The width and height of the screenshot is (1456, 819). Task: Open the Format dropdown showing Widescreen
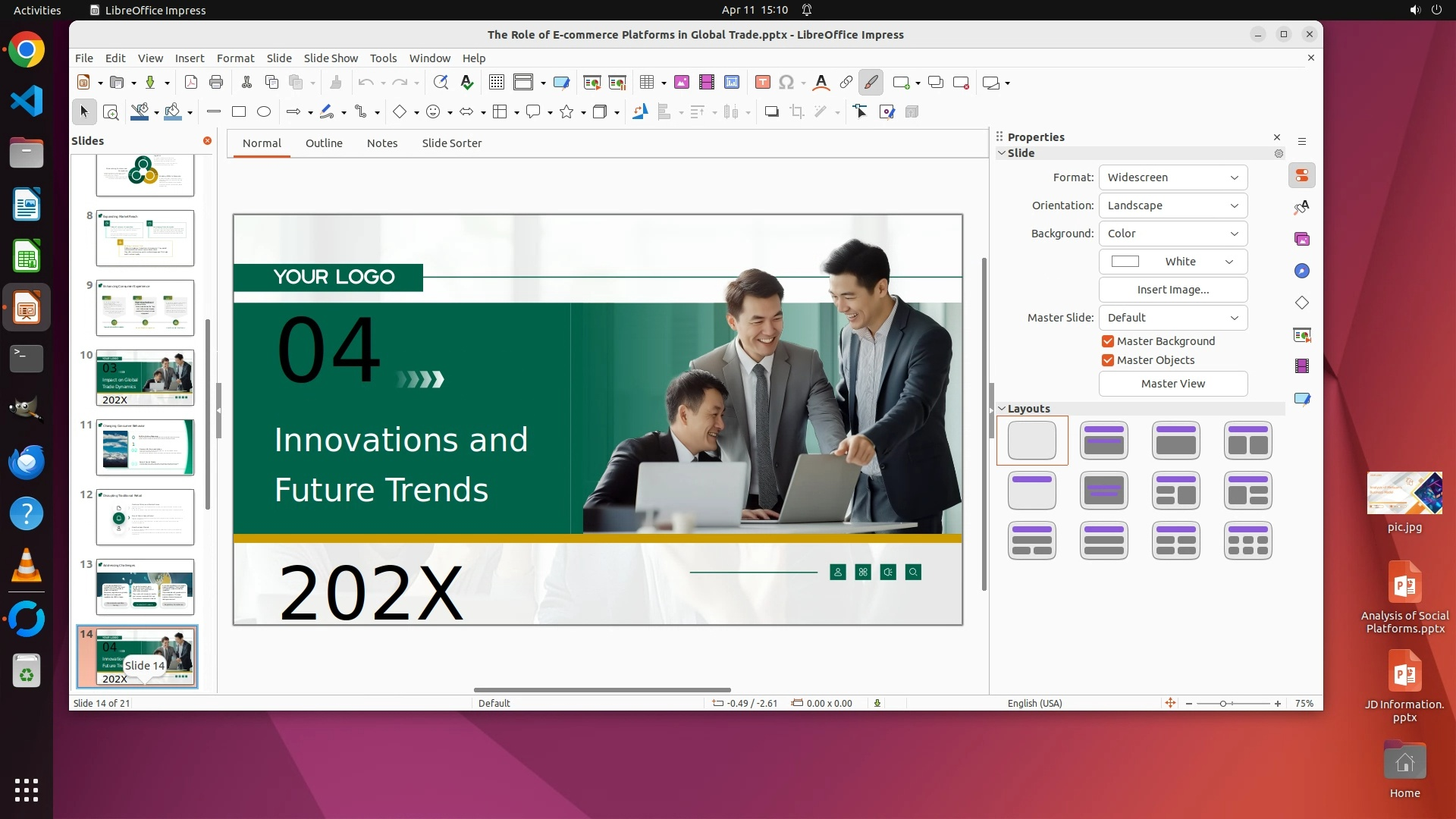point(1172,177)
